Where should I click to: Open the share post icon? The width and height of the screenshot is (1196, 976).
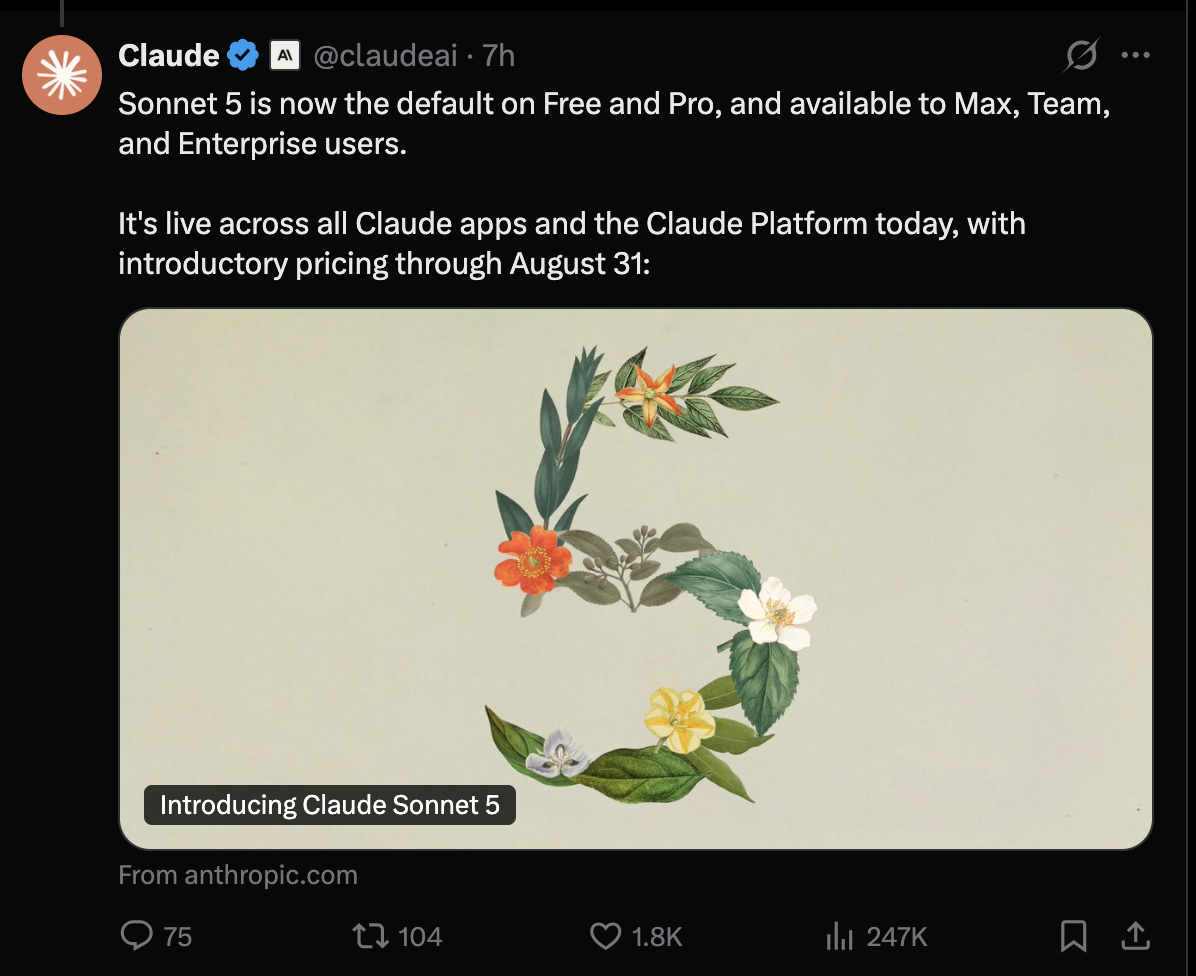pyautogui.click(x=1135, y=936)
